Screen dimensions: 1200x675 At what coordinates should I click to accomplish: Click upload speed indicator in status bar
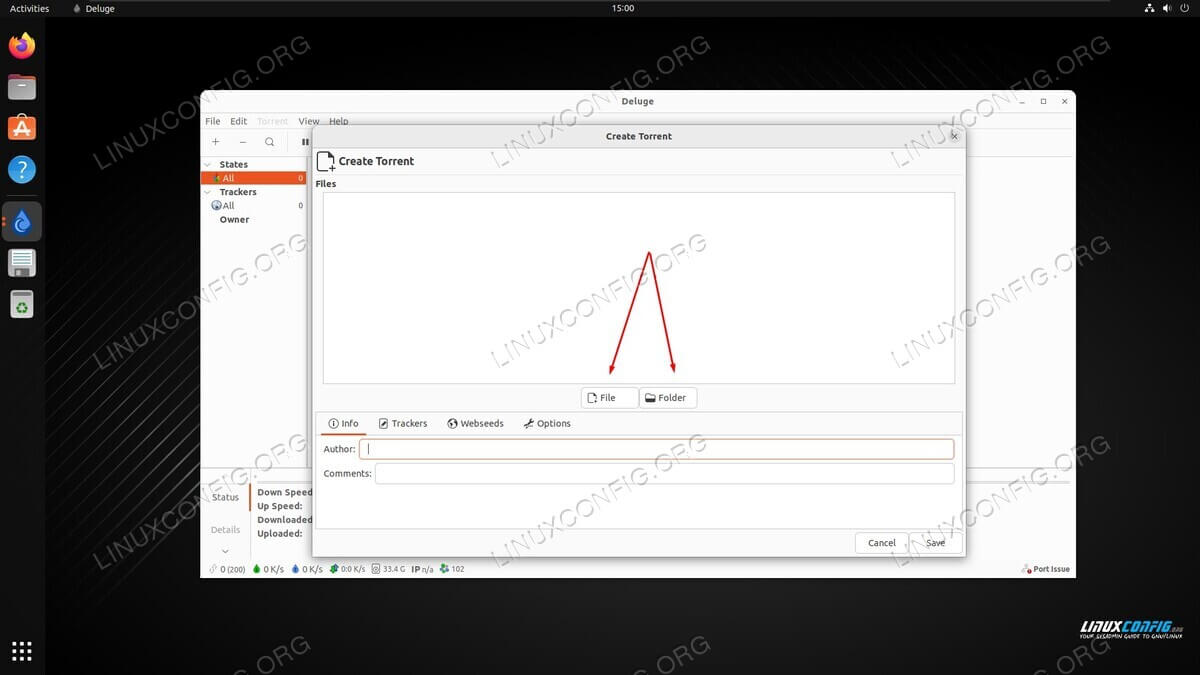[307, 569]
